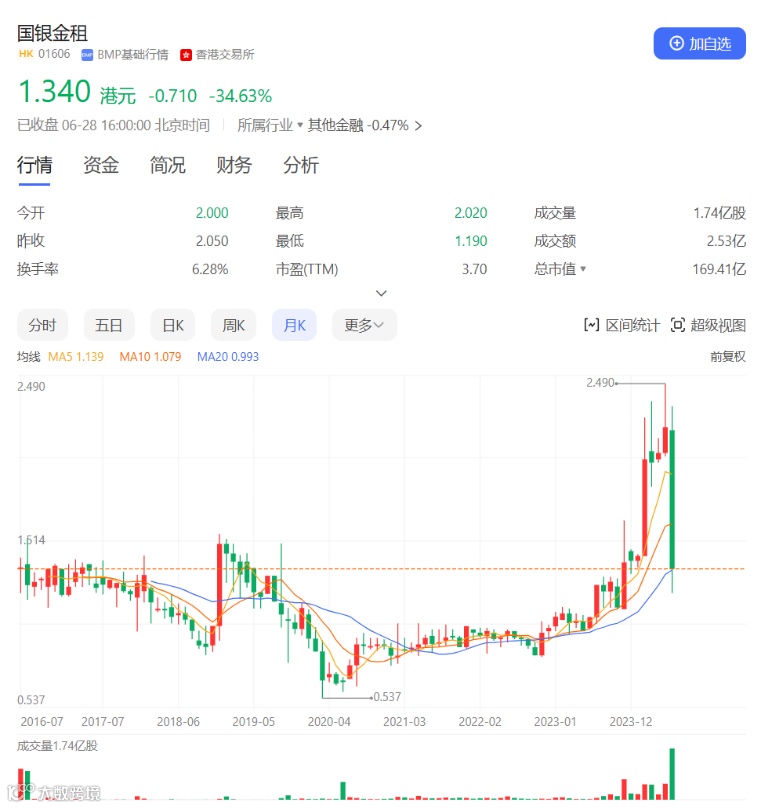Switch to the 简况 tab
Viewport: 761px width, 808px height.
[x=167, y=165]
